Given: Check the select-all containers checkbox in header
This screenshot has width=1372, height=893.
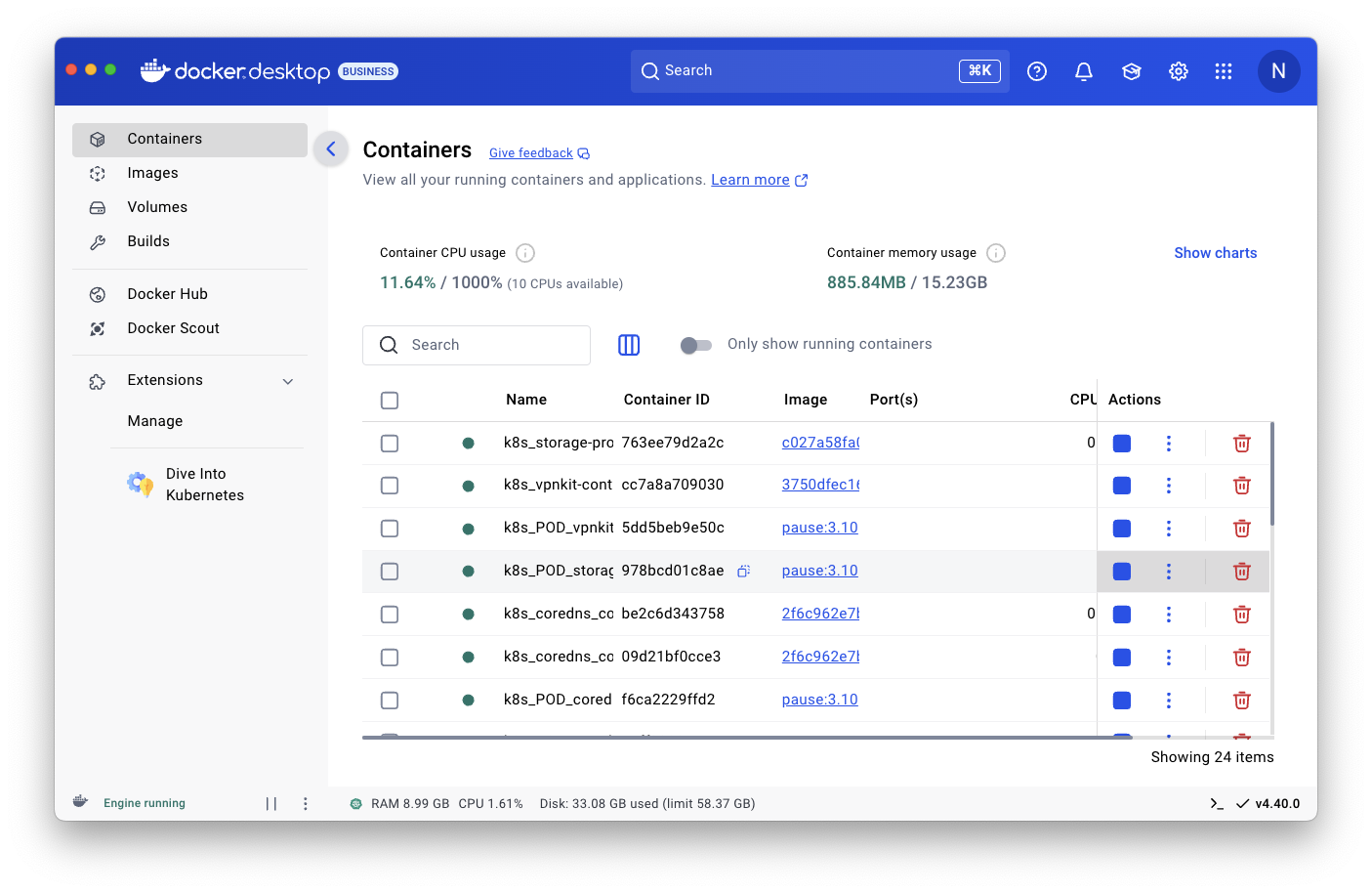Looking at the screenshot, I should coord(390,401).
